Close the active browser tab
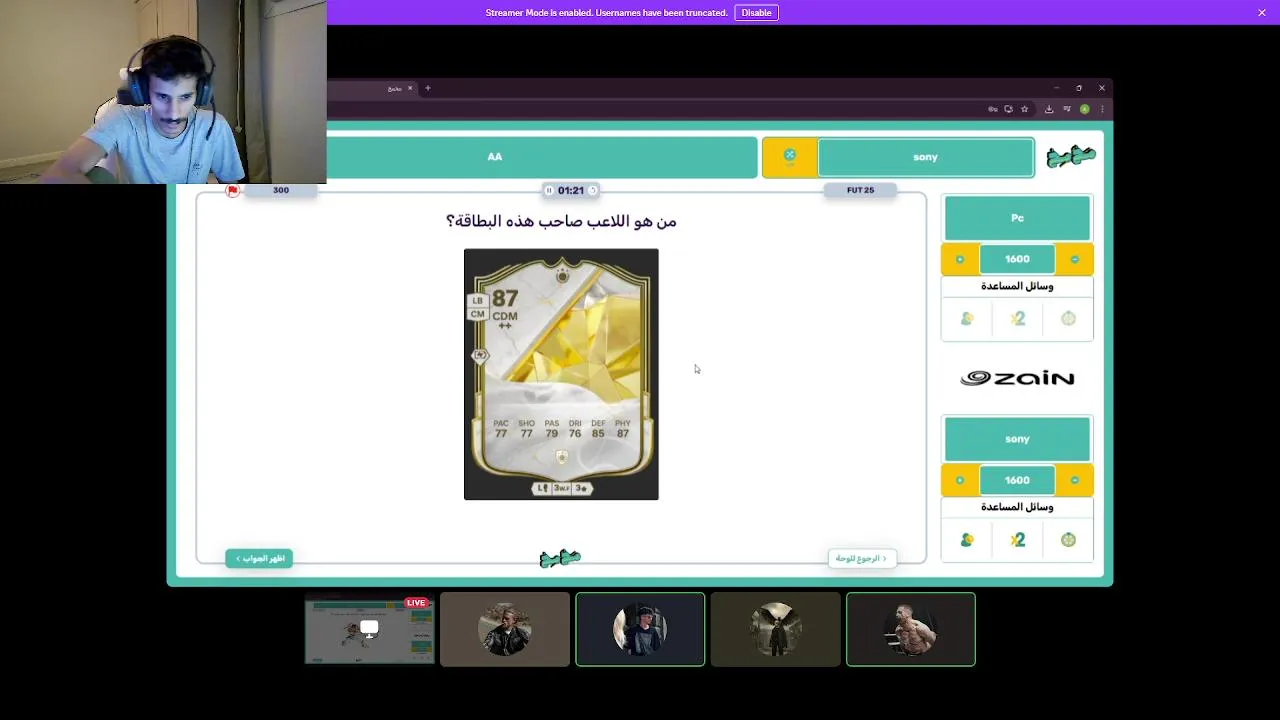Image resolution: width=1280 pixels, height=720 pixels. pos(409,88)
